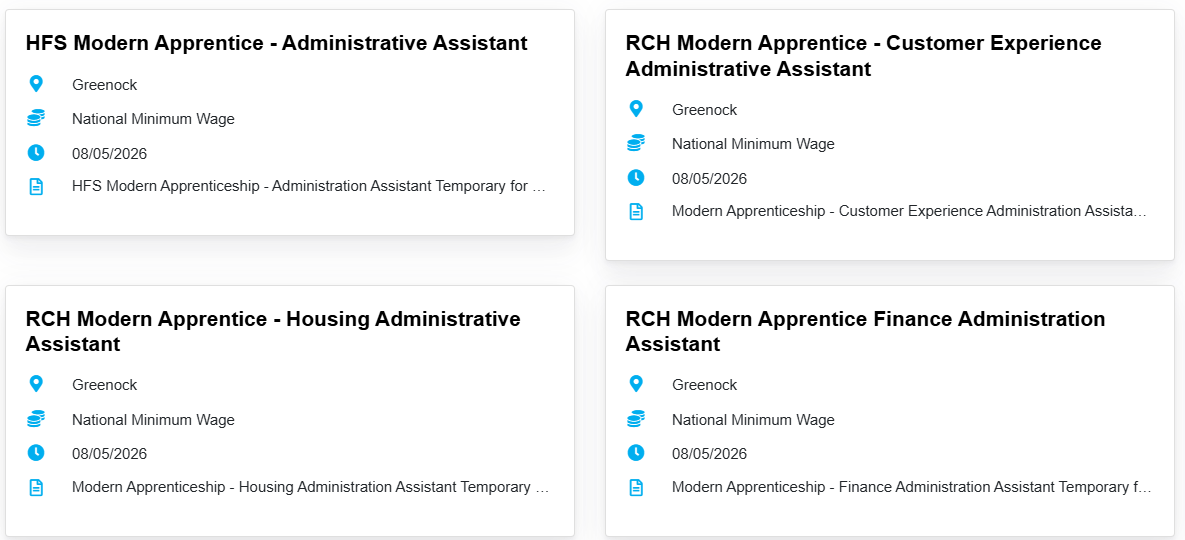Click salary coins icon in Finance Administration card
Image resolution: width=1185 pixels, height=540 pixels.
(636, 420)
